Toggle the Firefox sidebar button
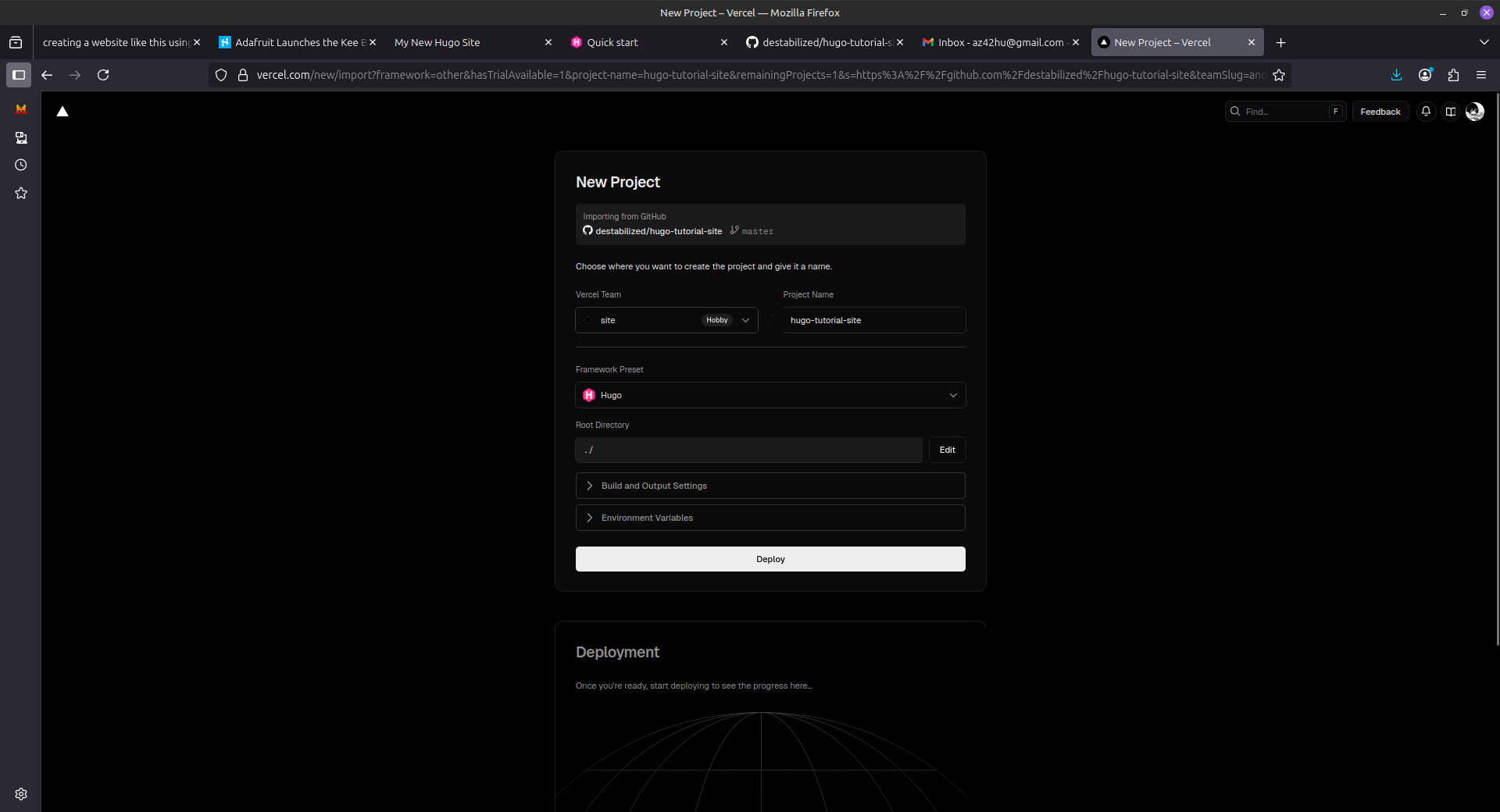Image resolution: width=1500 pixels, height=812 pixels. (x=19, y=75)
